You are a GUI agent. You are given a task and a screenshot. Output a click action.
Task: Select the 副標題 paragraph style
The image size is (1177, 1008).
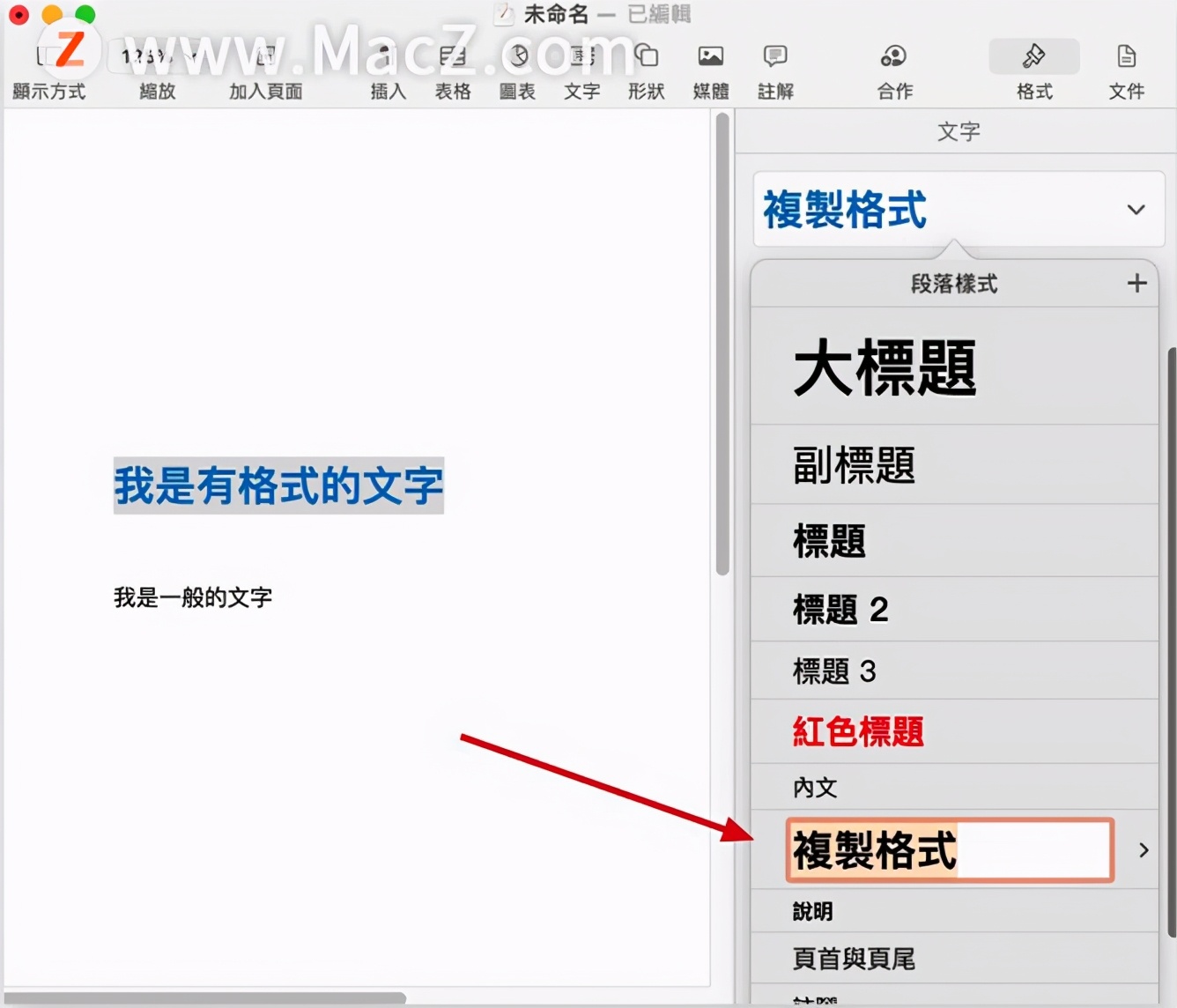(954, 465)
